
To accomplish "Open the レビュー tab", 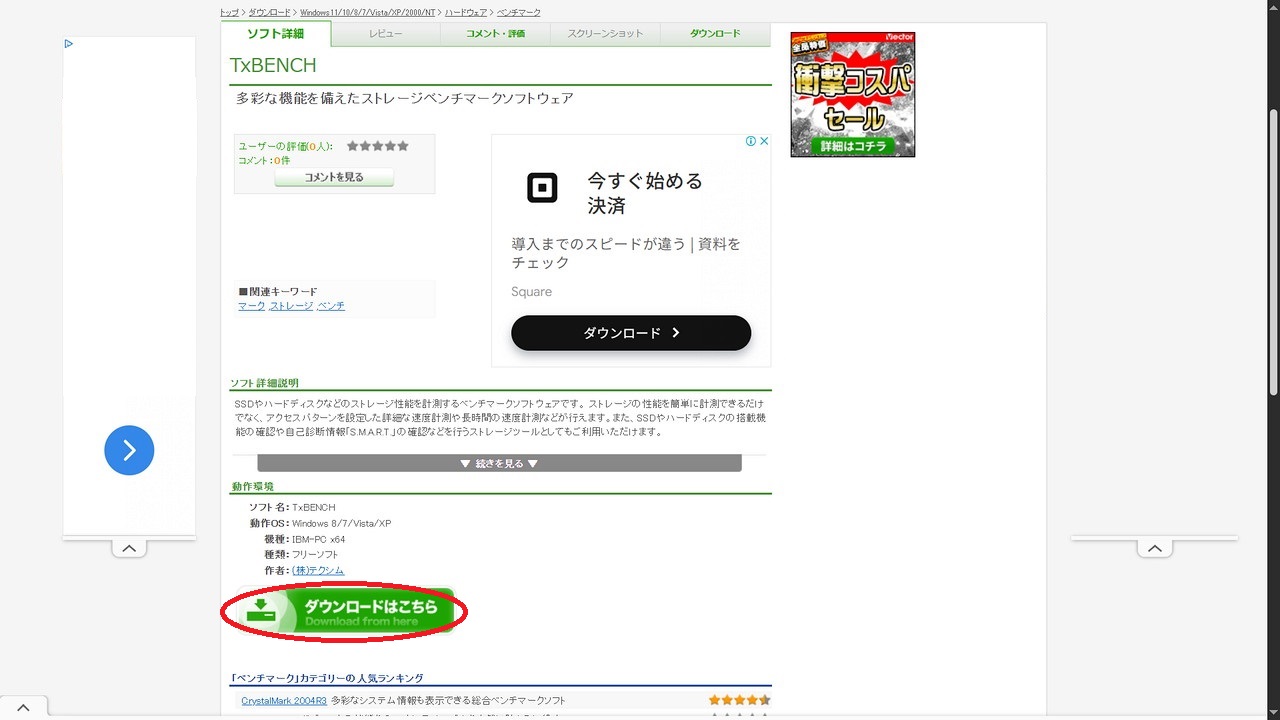I will [385, 34].
